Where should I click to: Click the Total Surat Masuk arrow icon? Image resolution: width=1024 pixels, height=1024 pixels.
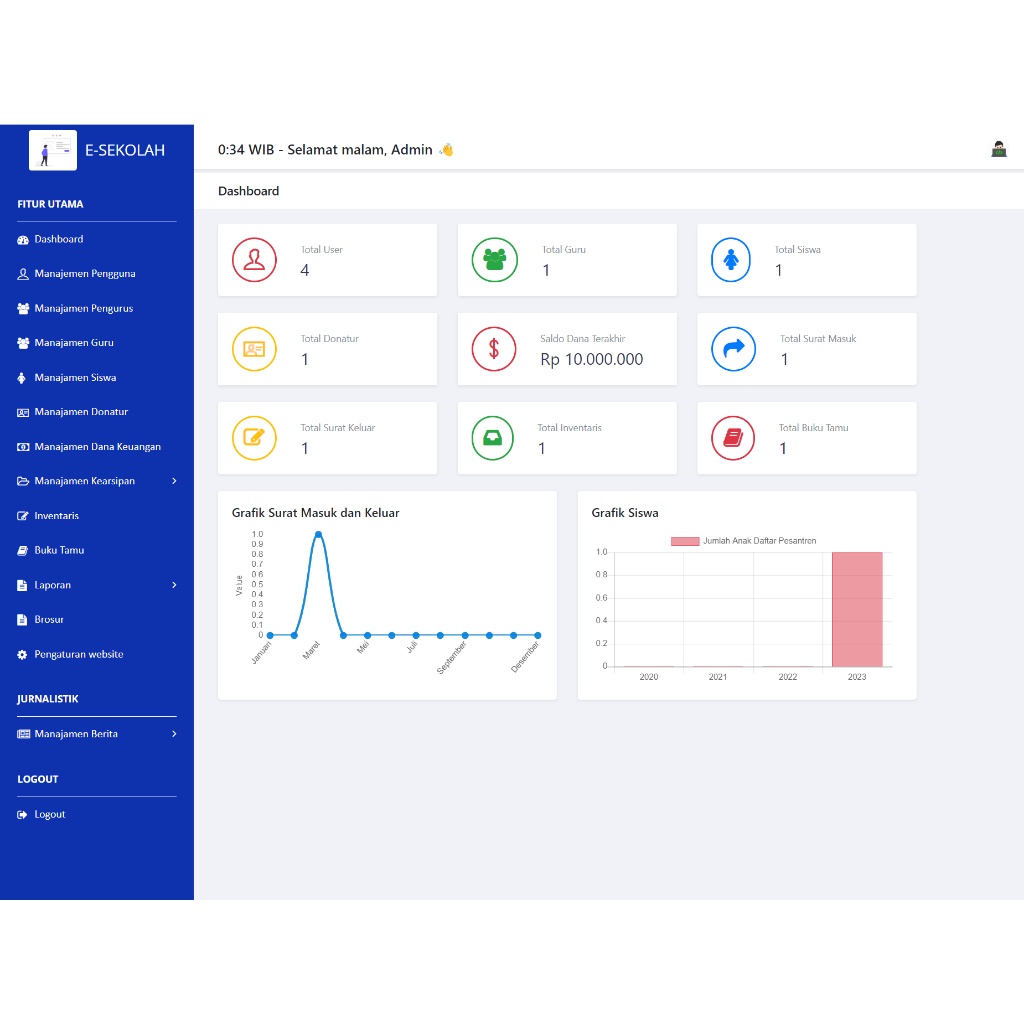pyautogui.click(x=733, y=349)
